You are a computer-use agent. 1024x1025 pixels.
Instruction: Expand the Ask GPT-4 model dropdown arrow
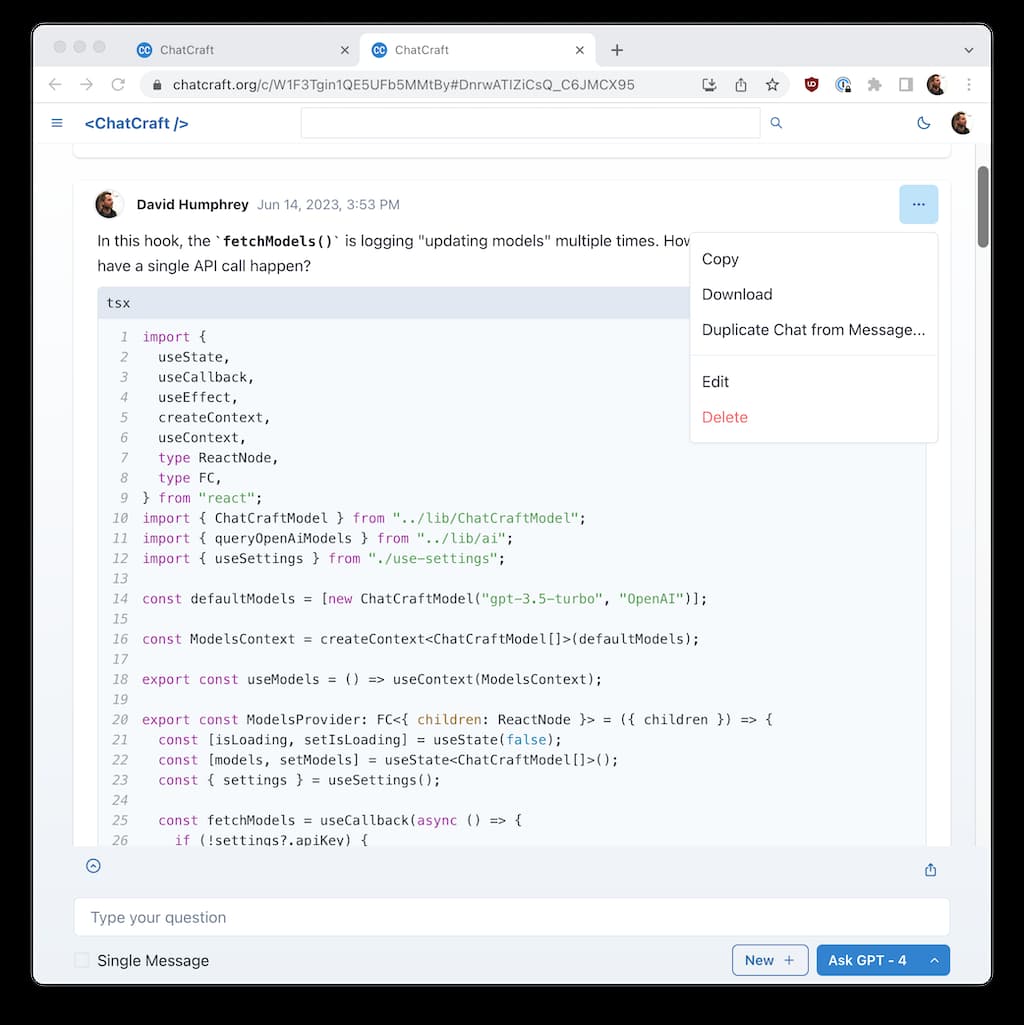934,960
